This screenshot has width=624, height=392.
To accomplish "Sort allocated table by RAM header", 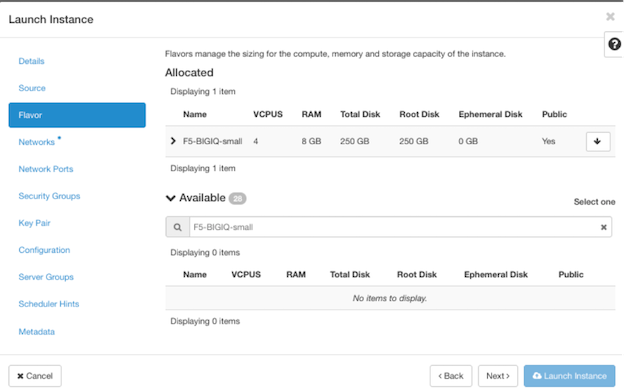I will [311, 114].
